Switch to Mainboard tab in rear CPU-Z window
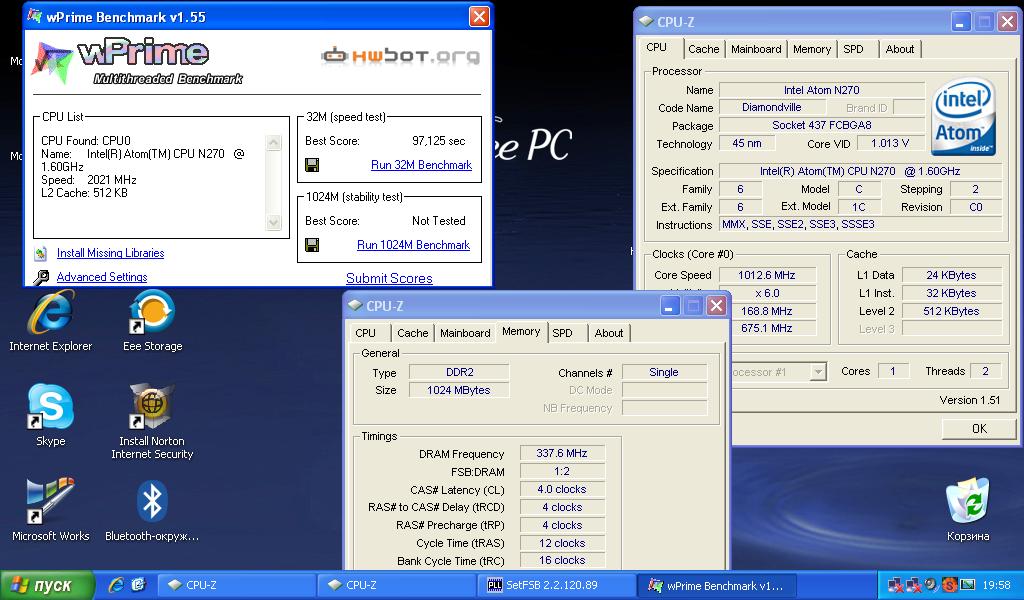The height and width of the screenshot is (600, 1024). coord(756,49)
